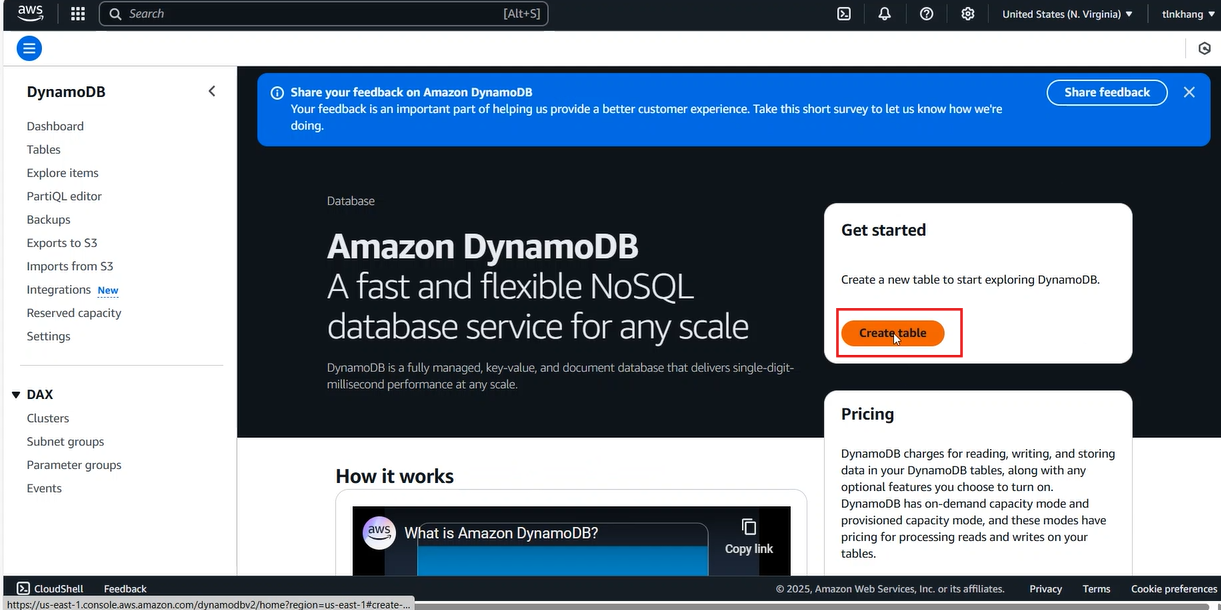
Task: Open the settings gear icon
Action: click(967, 14)
